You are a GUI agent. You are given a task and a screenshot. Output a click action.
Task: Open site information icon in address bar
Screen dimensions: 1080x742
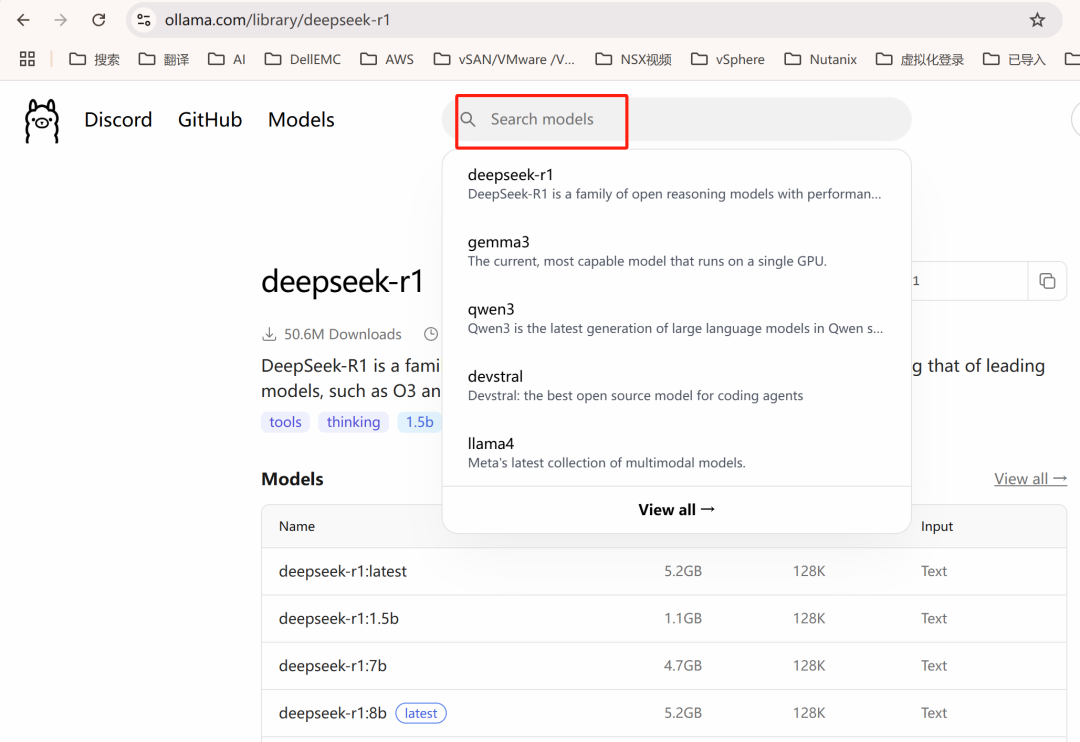tap(144, 20)
